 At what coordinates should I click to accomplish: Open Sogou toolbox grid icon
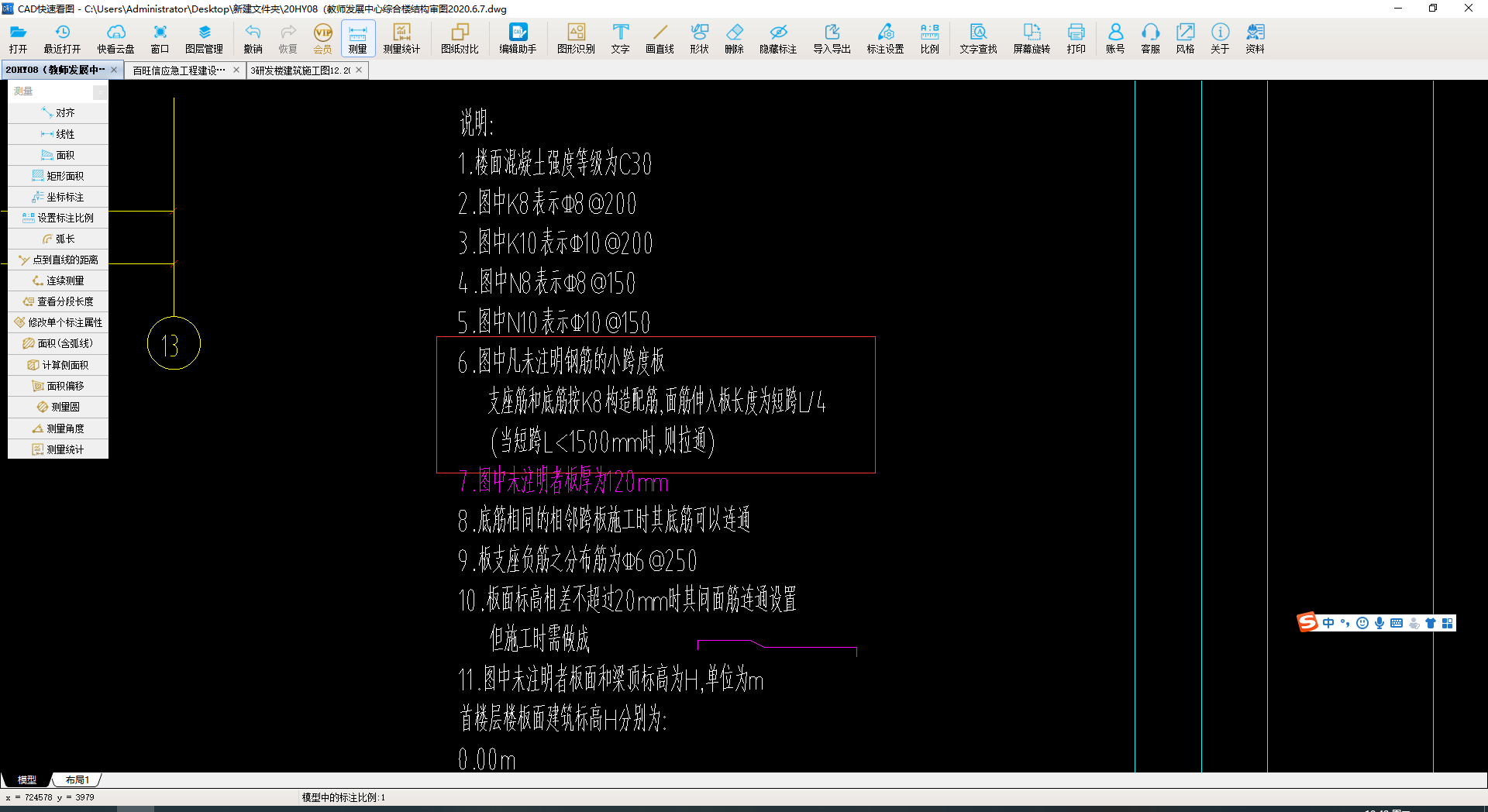coord(1447,623)
